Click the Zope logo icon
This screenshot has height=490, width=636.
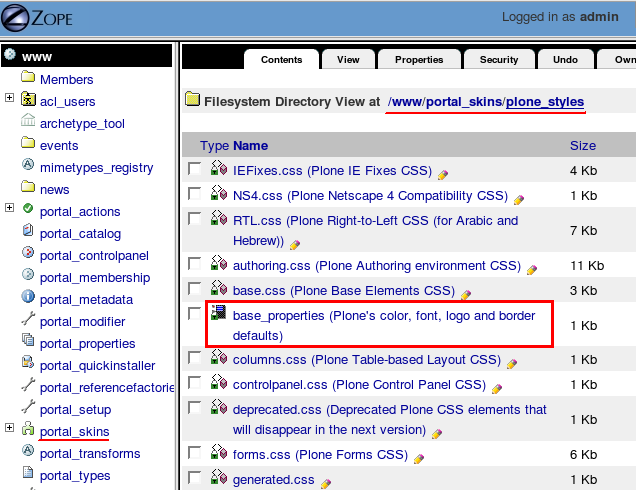click(15, 17)
